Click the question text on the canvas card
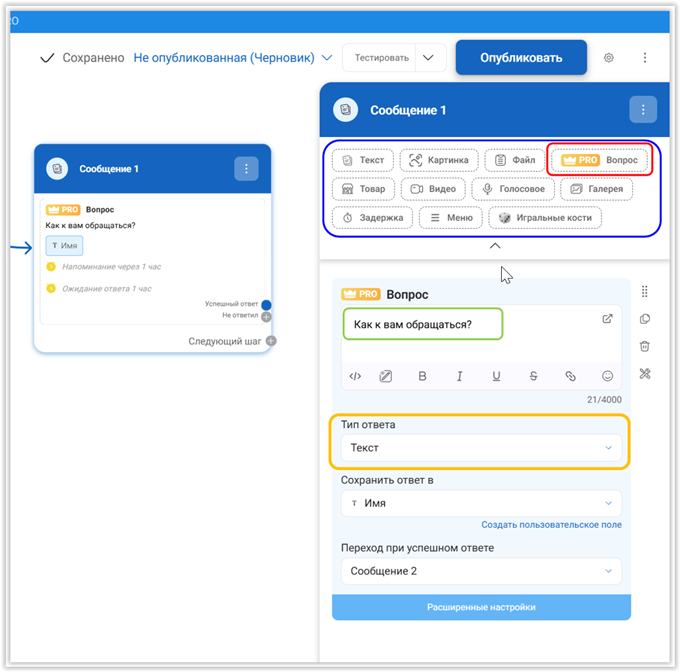The height and width of the screenshot is (672, 680). pyautogui.click(x=90, y=225)
